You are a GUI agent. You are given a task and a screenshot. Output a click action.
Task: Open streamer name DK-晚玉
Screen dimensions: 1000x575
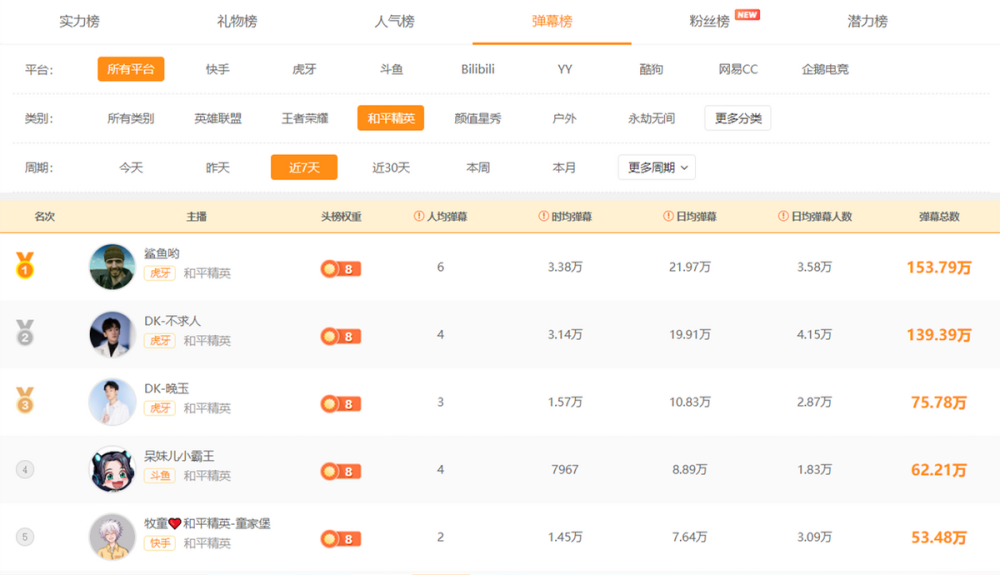coord(166,388)
